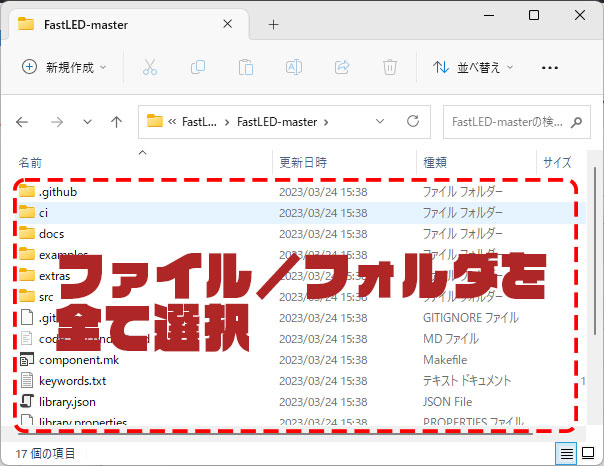Open the three-dots more options menu
The height and width of the screenshot is (466, 604).
point(550,68)
